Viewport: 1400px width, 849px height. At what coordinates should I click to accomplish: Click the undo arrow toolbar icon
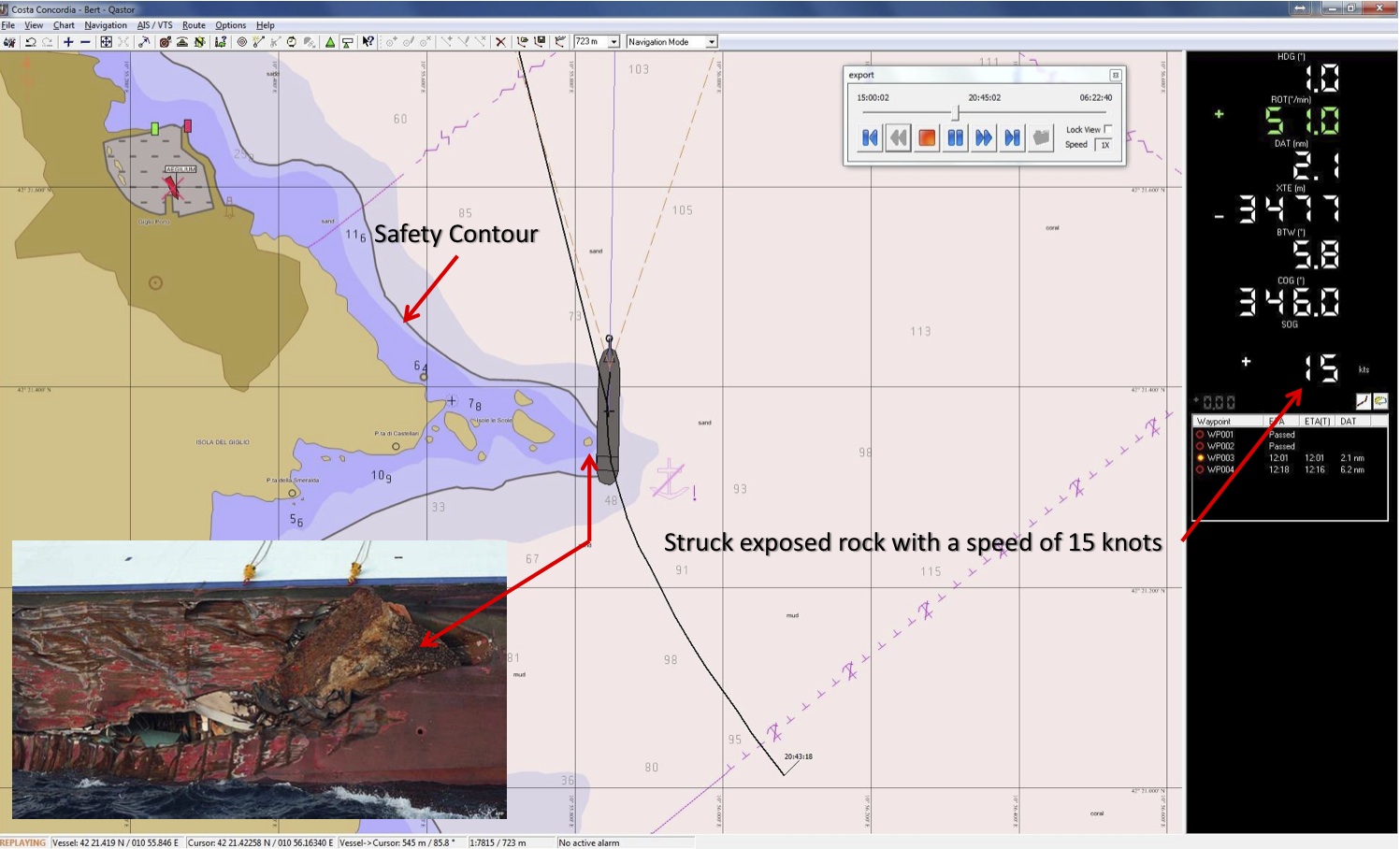coord(30,42)
